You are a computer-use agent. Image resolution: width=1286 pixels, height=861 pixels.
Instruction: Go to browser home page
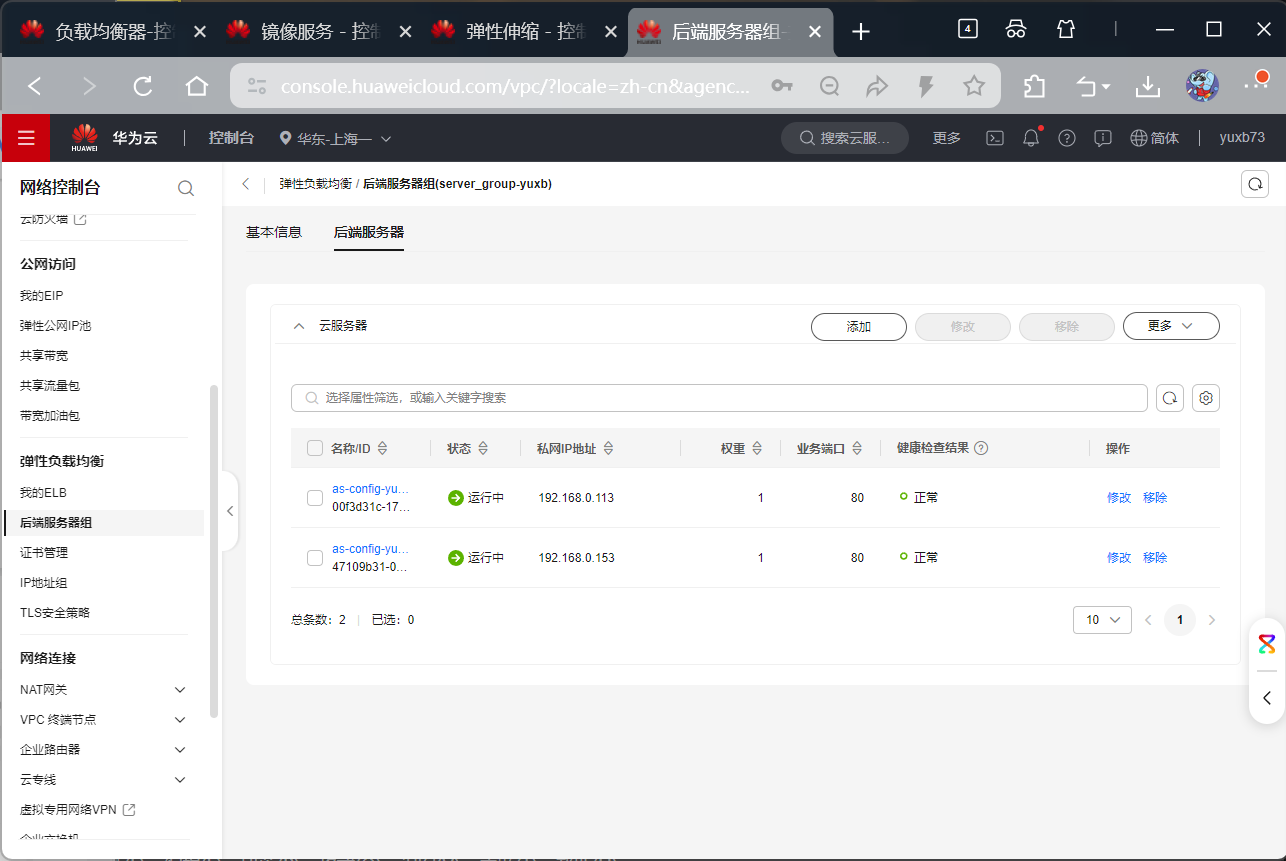pos(197,86)
